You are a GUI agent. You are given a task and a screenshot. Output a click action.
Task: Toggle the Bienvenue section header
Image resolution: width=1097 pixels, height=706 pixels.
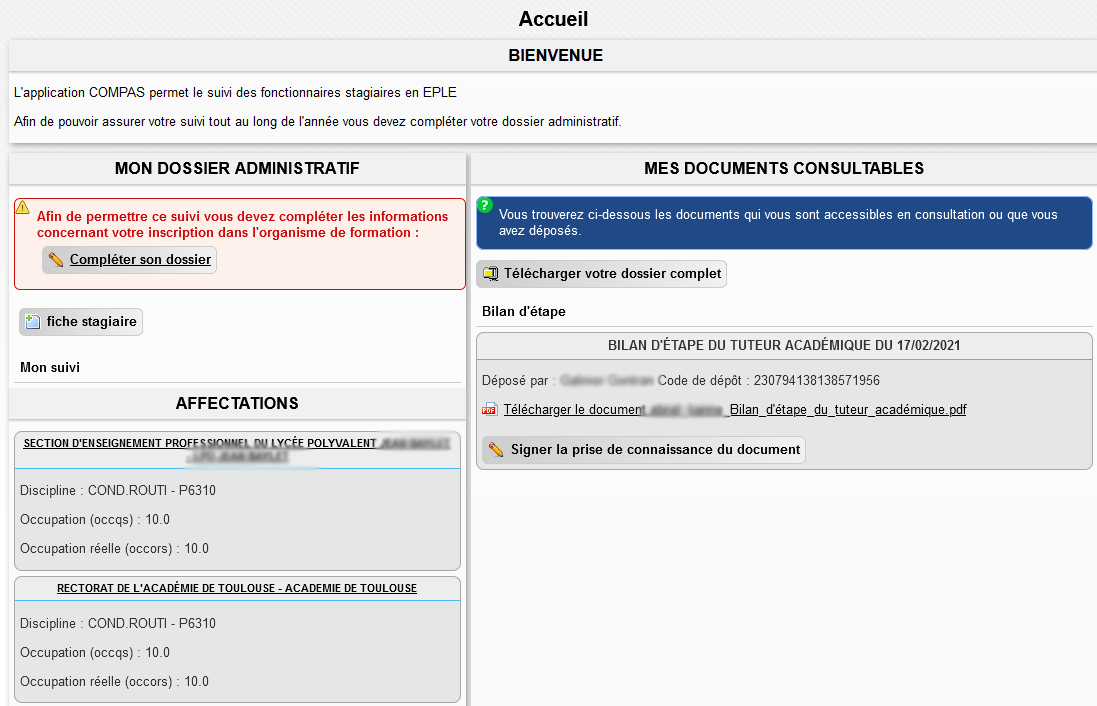[x=555, y=56]
